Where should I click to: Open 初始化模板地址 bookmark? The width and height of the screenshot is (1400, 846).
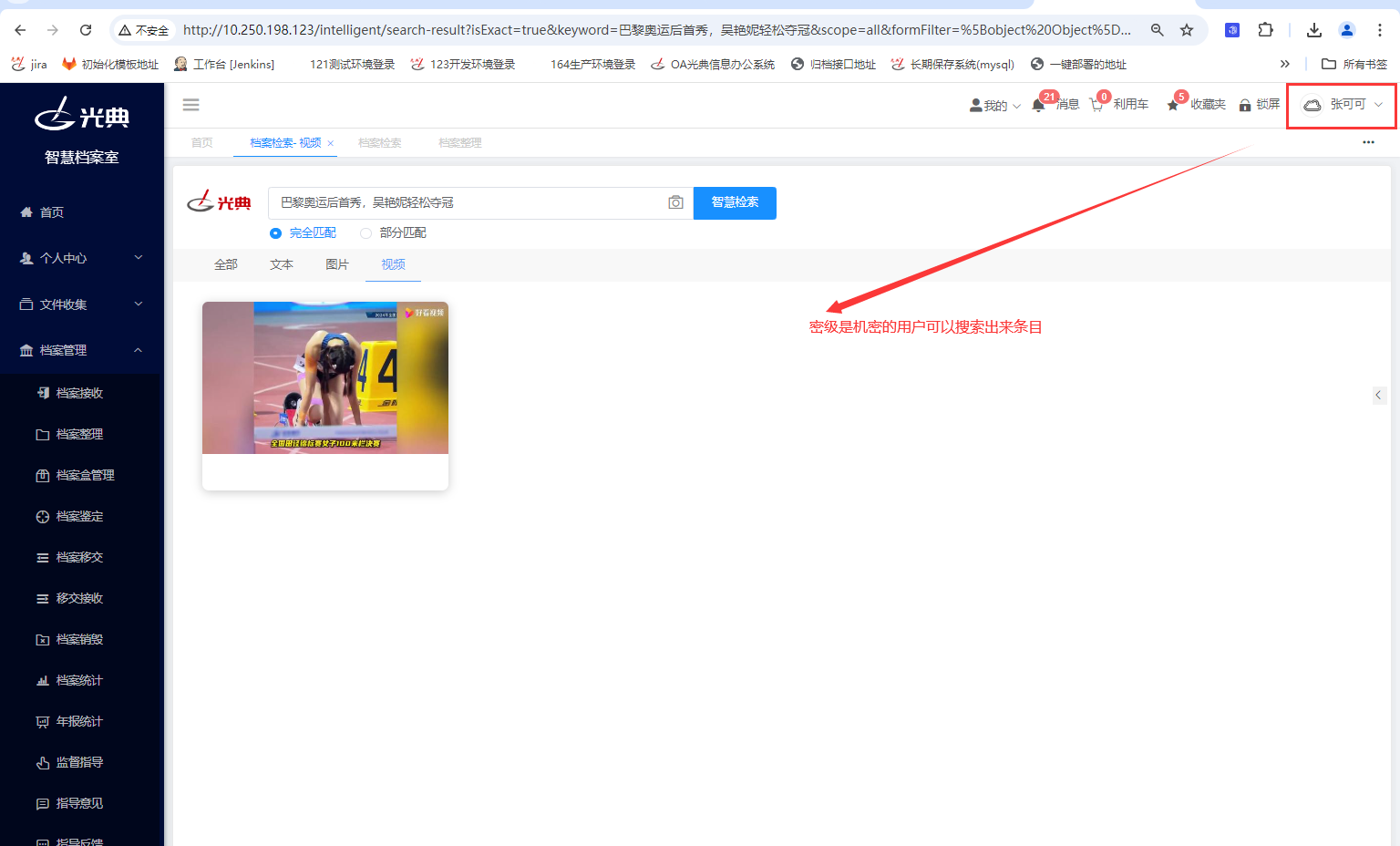[x=110, y=64]
